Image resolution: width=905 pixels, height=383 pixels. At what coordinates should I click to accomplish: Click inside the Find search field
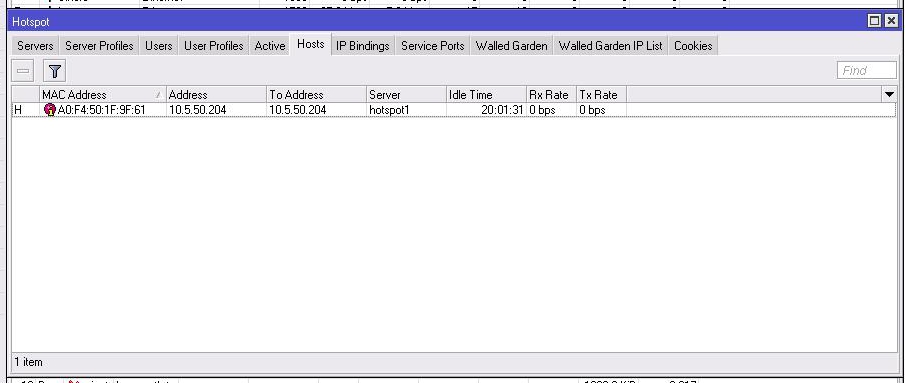[866, 70]
